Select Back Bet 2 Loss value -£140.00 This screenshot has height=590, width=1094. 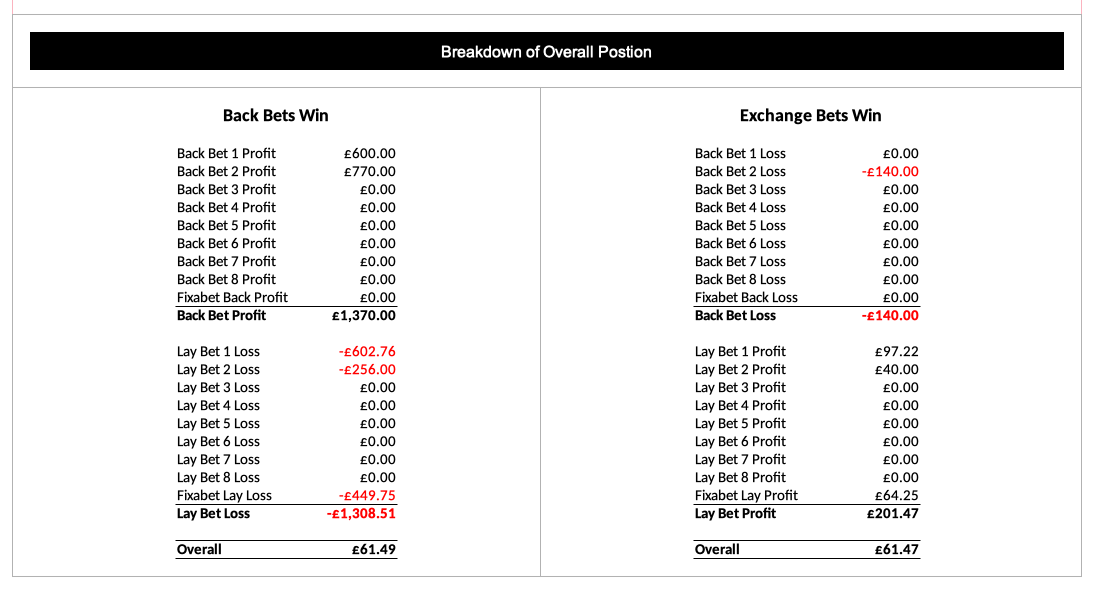pyautogui.click(x=890, y=172)
